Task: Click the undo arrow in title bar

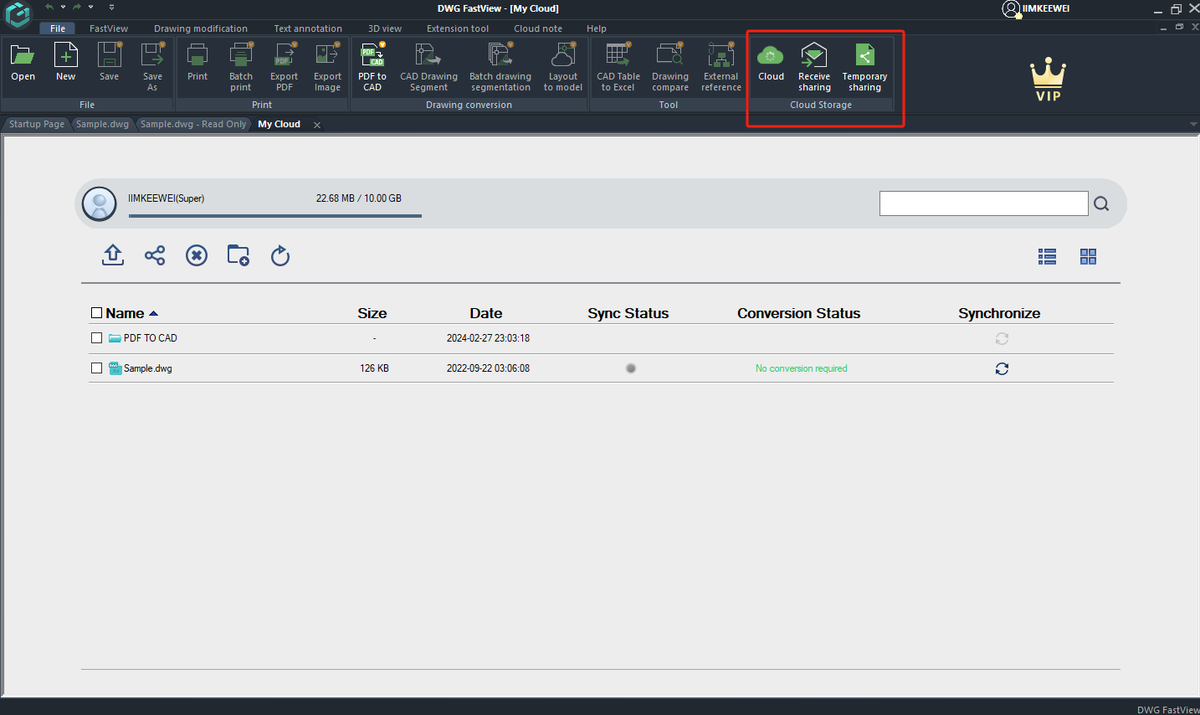Action: point(49,7)
